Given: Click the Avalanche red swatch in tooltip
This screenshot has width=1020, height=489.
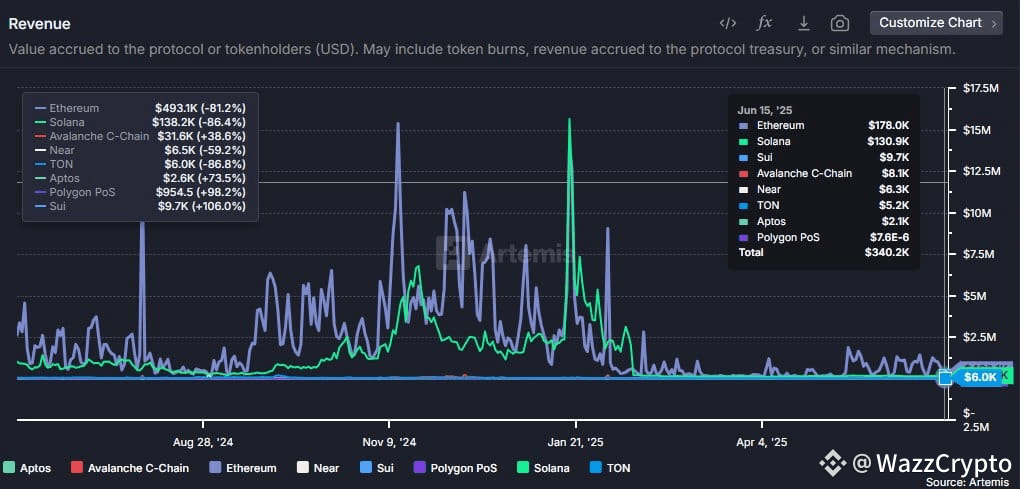Looking at the screenshot, I should (744, 174).
